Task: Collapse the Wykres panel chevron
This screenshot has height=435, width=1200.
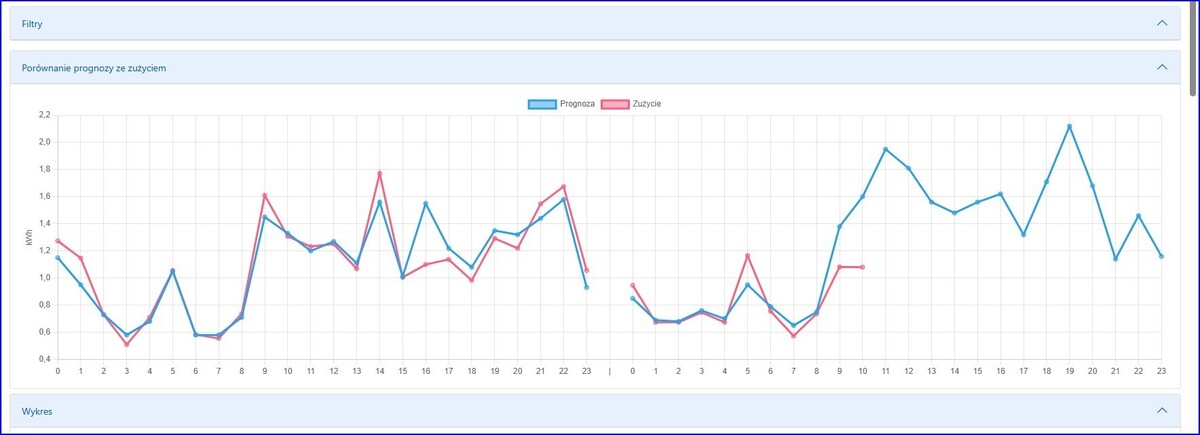Action: (x=1161, y=410)
